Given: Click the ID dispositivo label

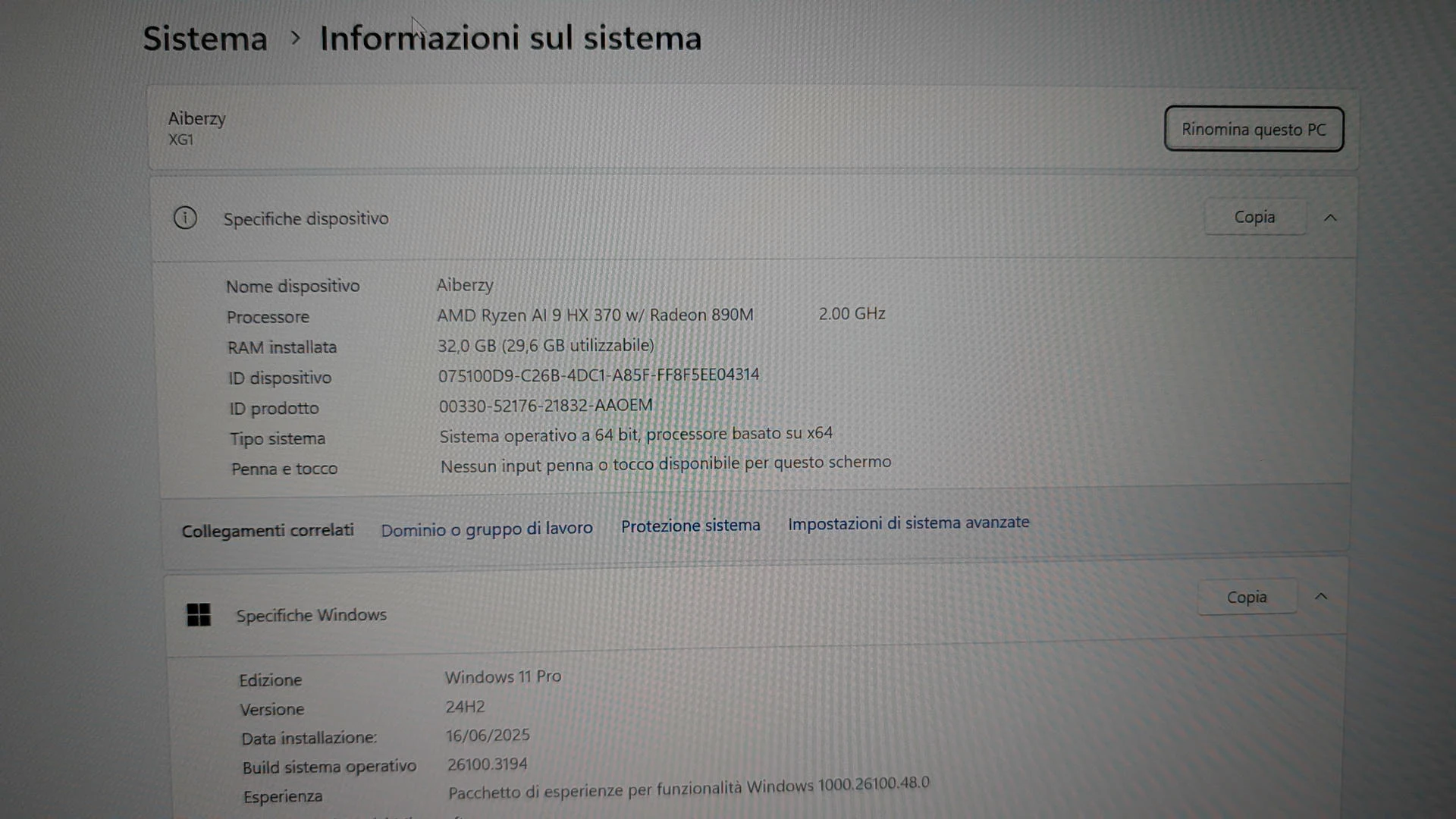Looking at the screenshot, I should [280, 378].
